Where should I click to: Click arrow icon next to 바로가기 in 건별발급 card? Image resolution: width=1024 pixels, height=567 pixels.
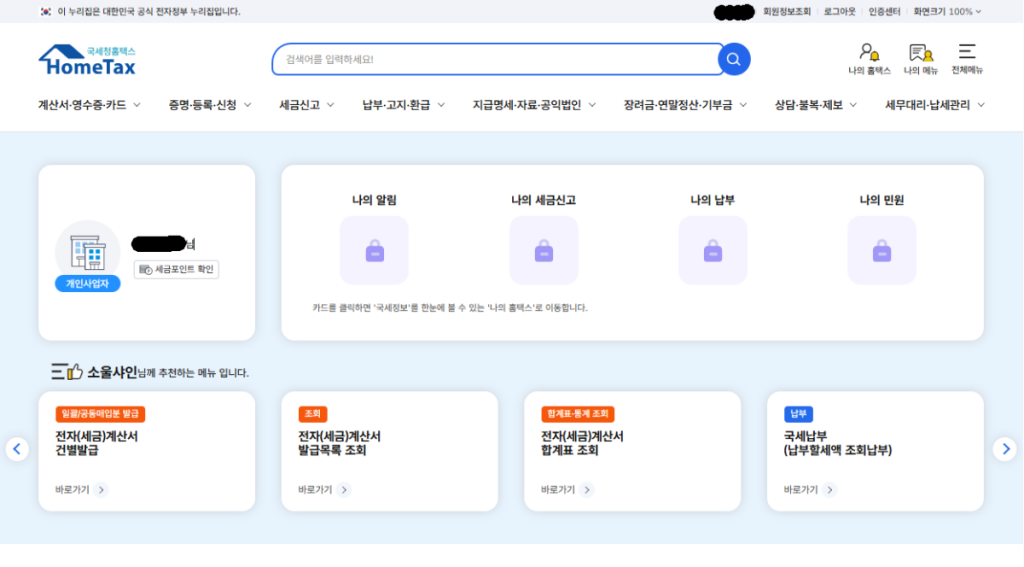(101, 490)
